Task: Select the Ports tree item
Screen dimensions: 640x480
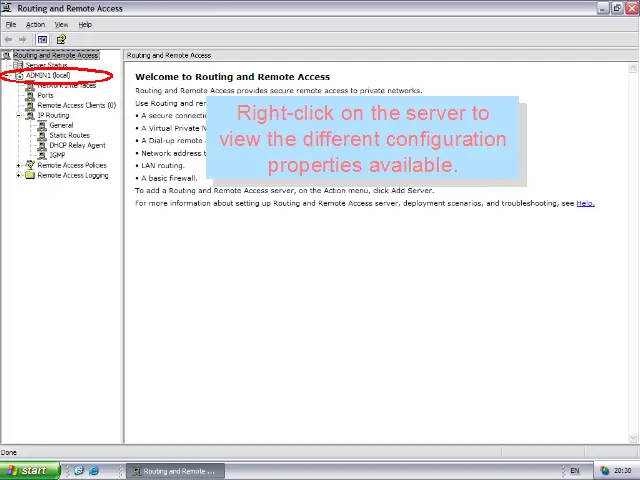Action: pos(45,96)
